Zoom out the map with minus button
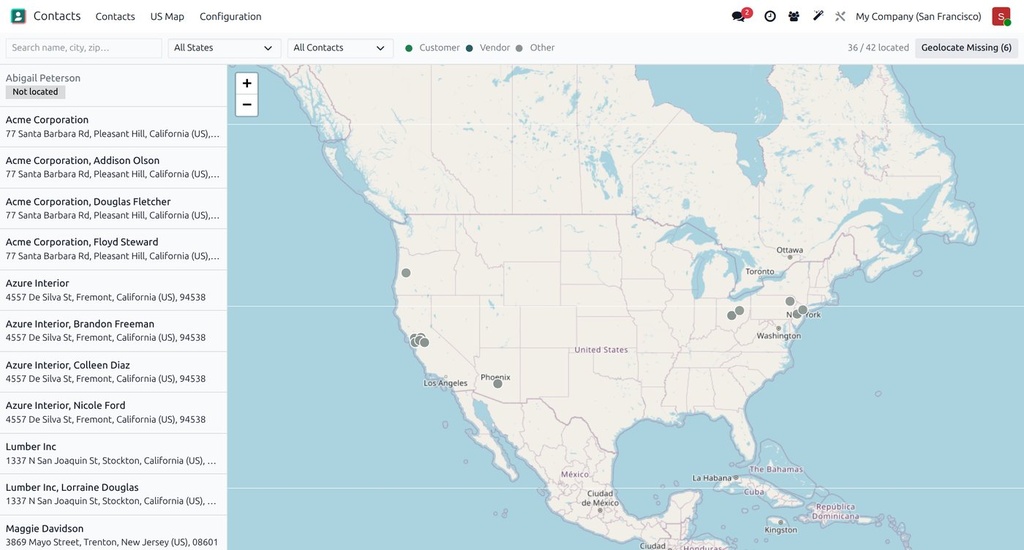The height and width of the screenshot is (550, 1024). point(247,105)
